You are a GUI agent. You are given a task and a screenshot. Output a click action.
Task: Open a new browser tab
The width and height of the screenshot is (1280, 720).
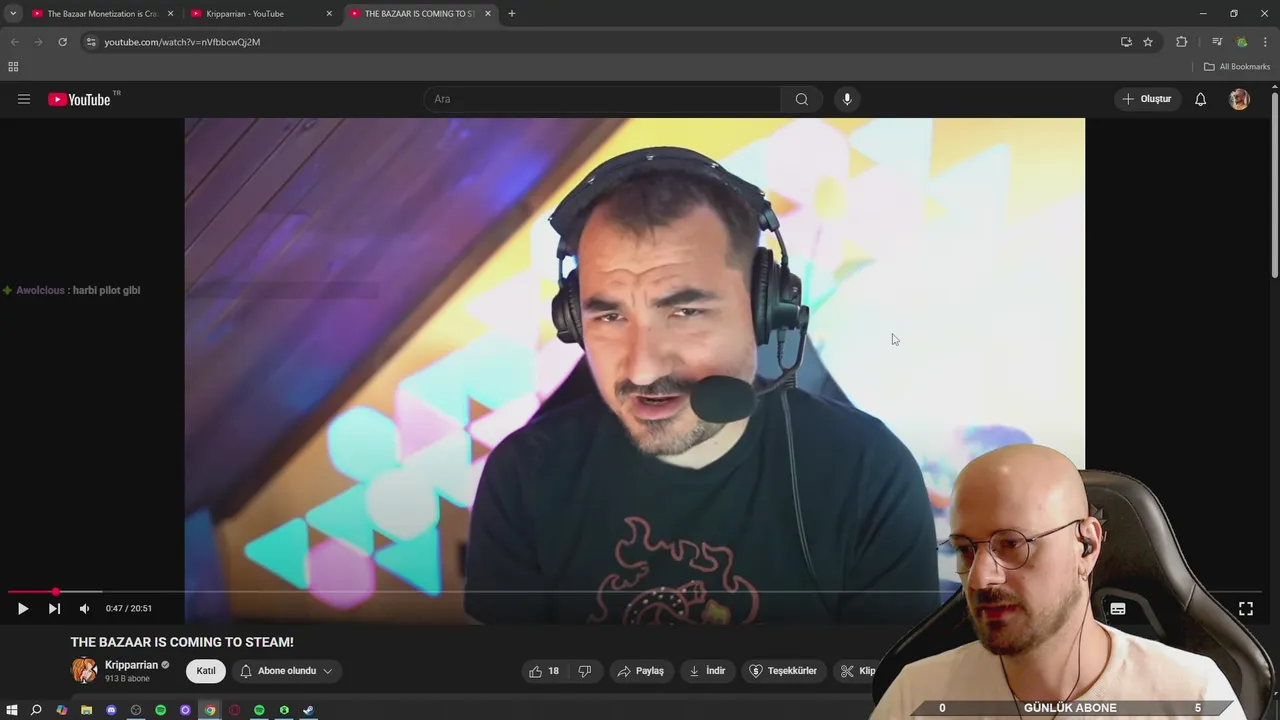point(511,14)
